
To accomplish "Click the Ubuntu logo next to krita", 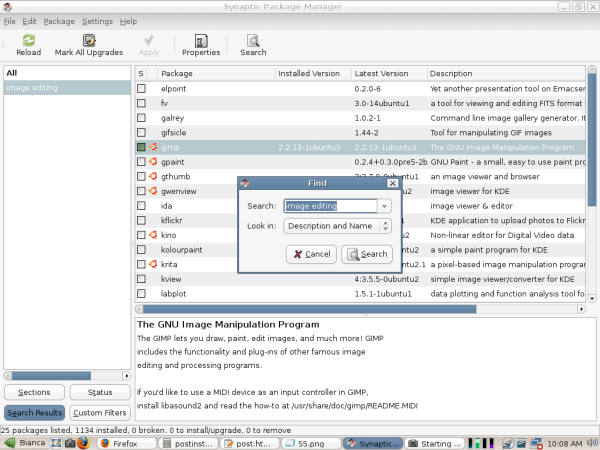I will (x=153, y=264).
